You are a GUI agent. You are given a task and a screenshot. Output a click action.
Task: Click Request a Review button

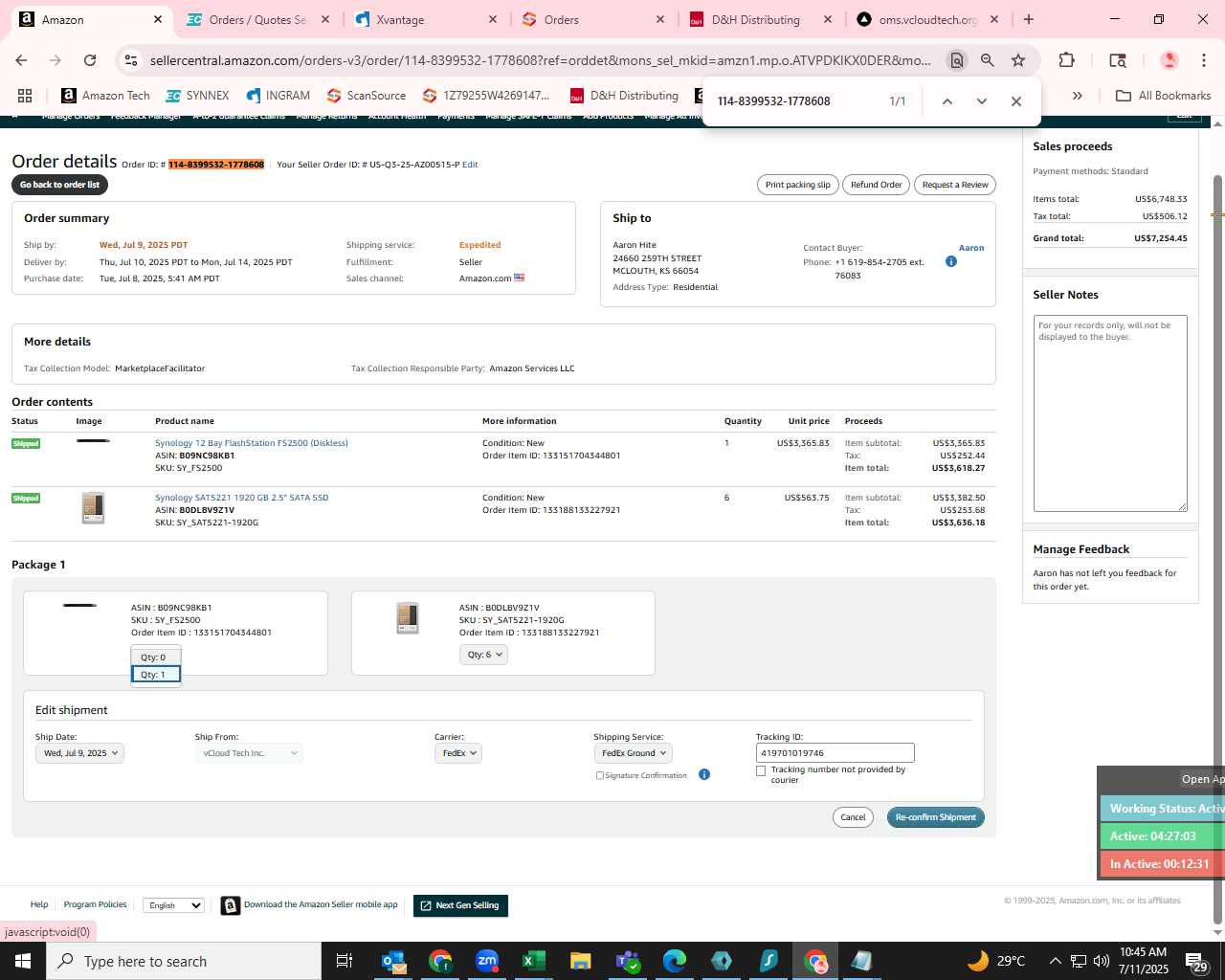tap(955, 185)
